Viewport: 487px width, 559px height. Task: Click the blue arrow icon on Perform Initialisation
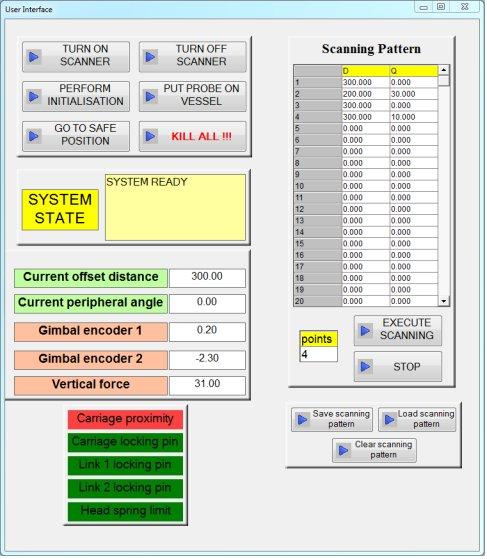(x=34, y=96)
